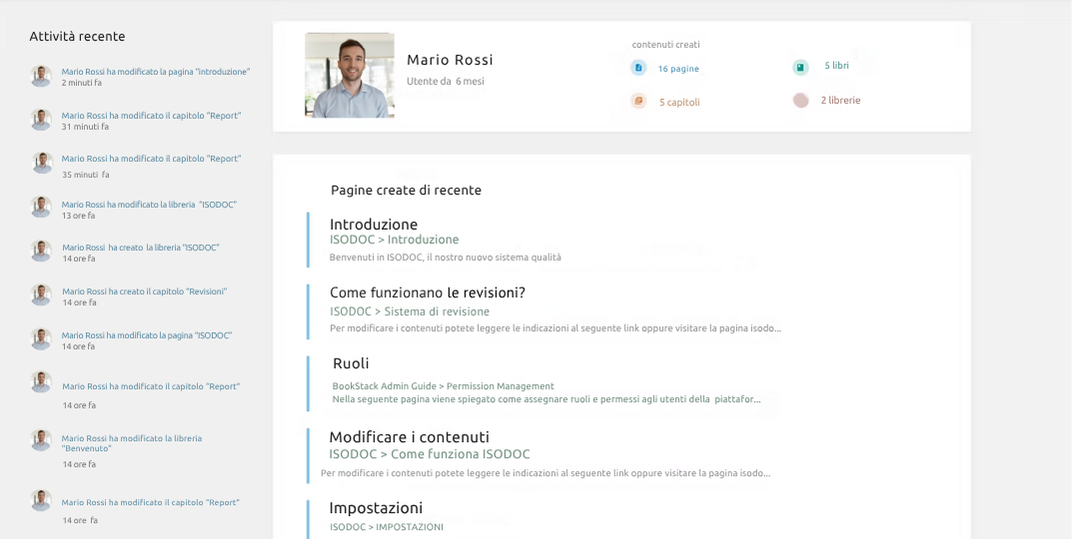Open activity "Mario Rossi ha creato il capitolo Revisioni"

coord(144,291)
